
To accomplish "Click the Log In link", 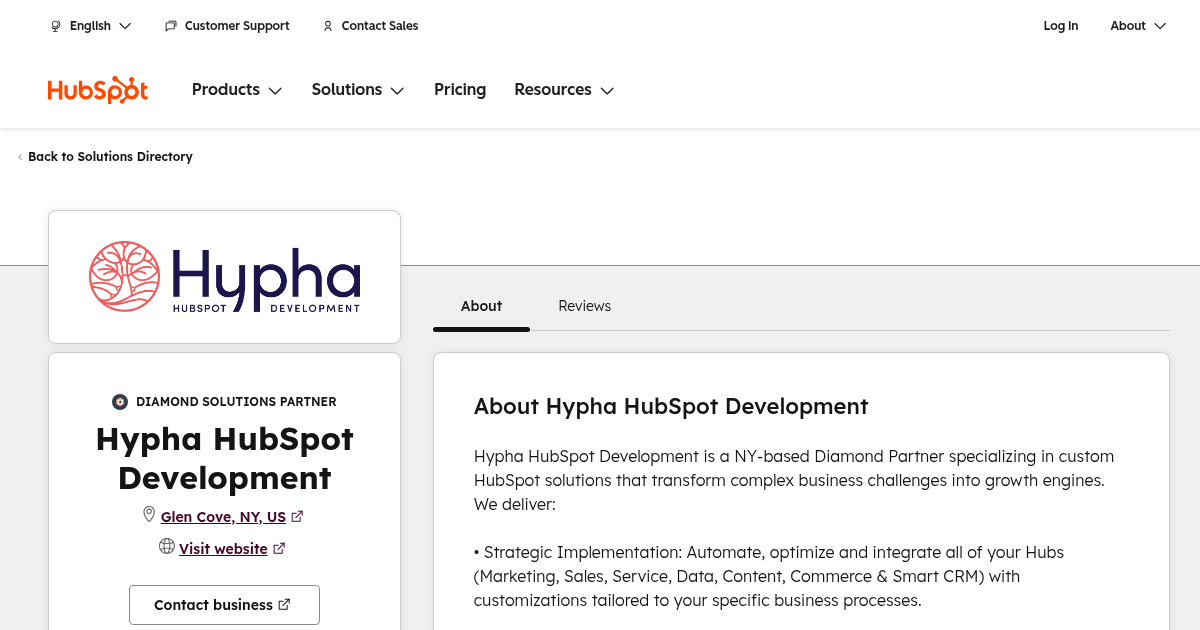I will click(1061, 26).
